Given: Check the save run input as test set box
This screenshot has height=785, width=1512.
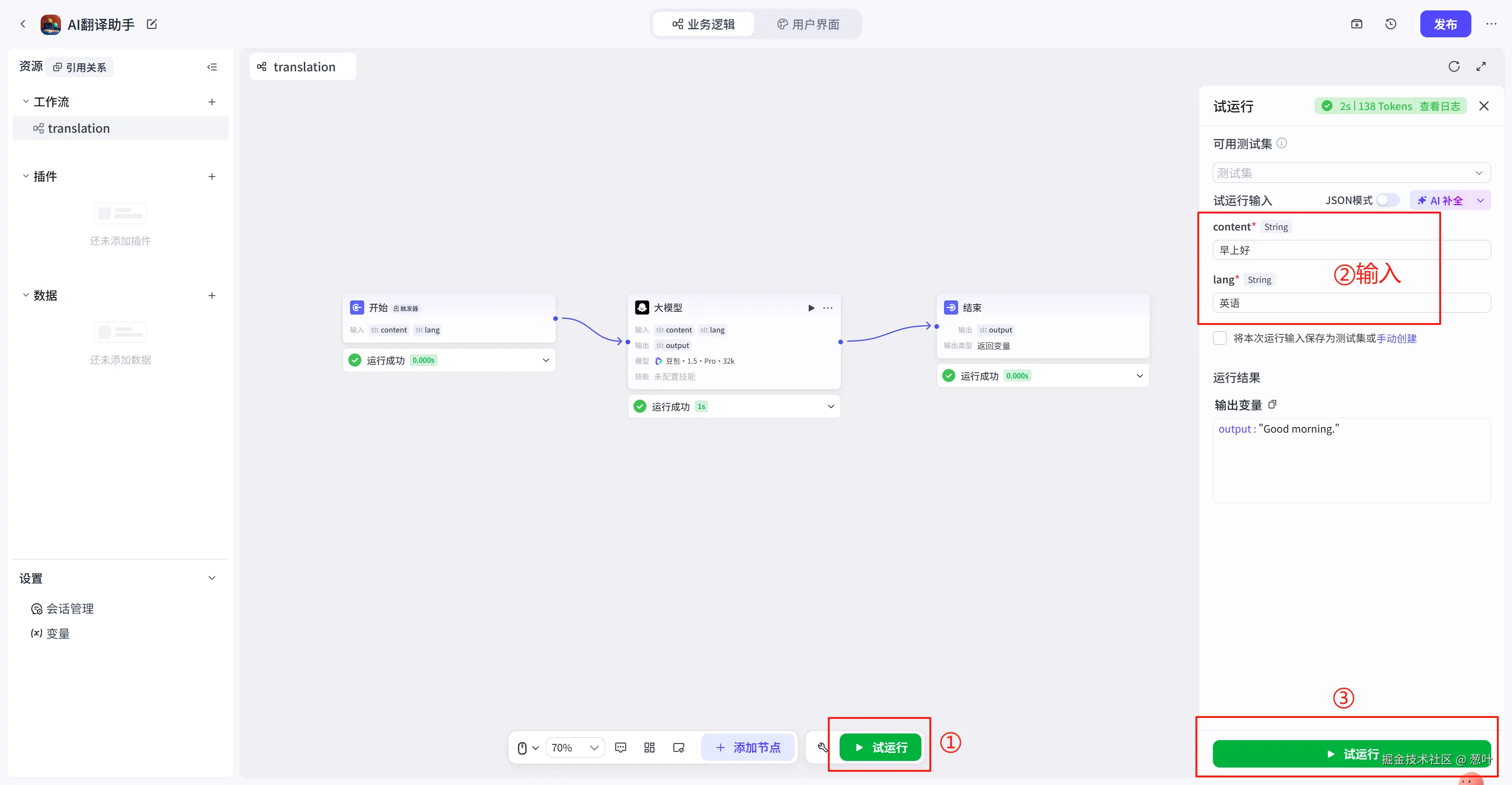Looking at the screenshot, I should pos(1220,338).
